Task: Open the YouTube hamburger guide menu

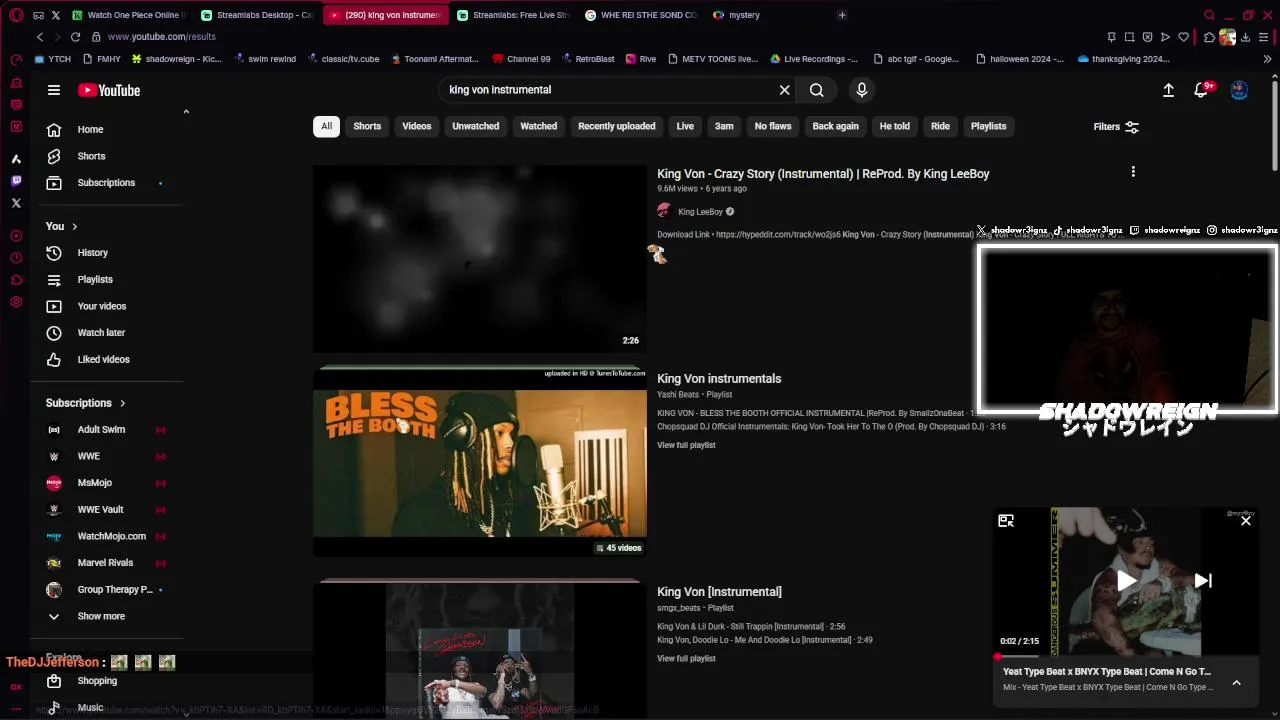Action: click(x=54, y=90)
